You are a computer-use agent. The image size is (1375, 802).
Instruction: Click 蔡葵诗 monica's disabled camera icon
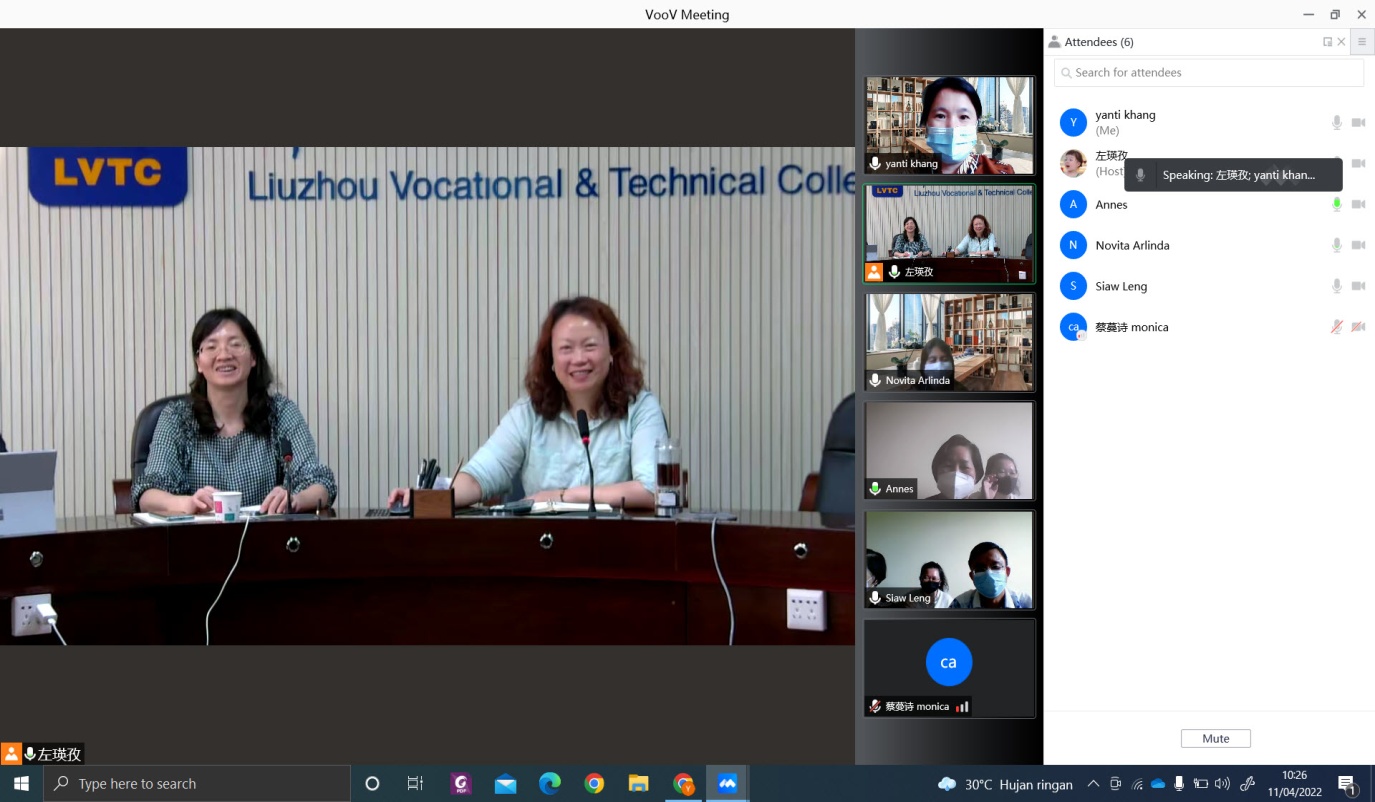click(x=1358, y=327)
